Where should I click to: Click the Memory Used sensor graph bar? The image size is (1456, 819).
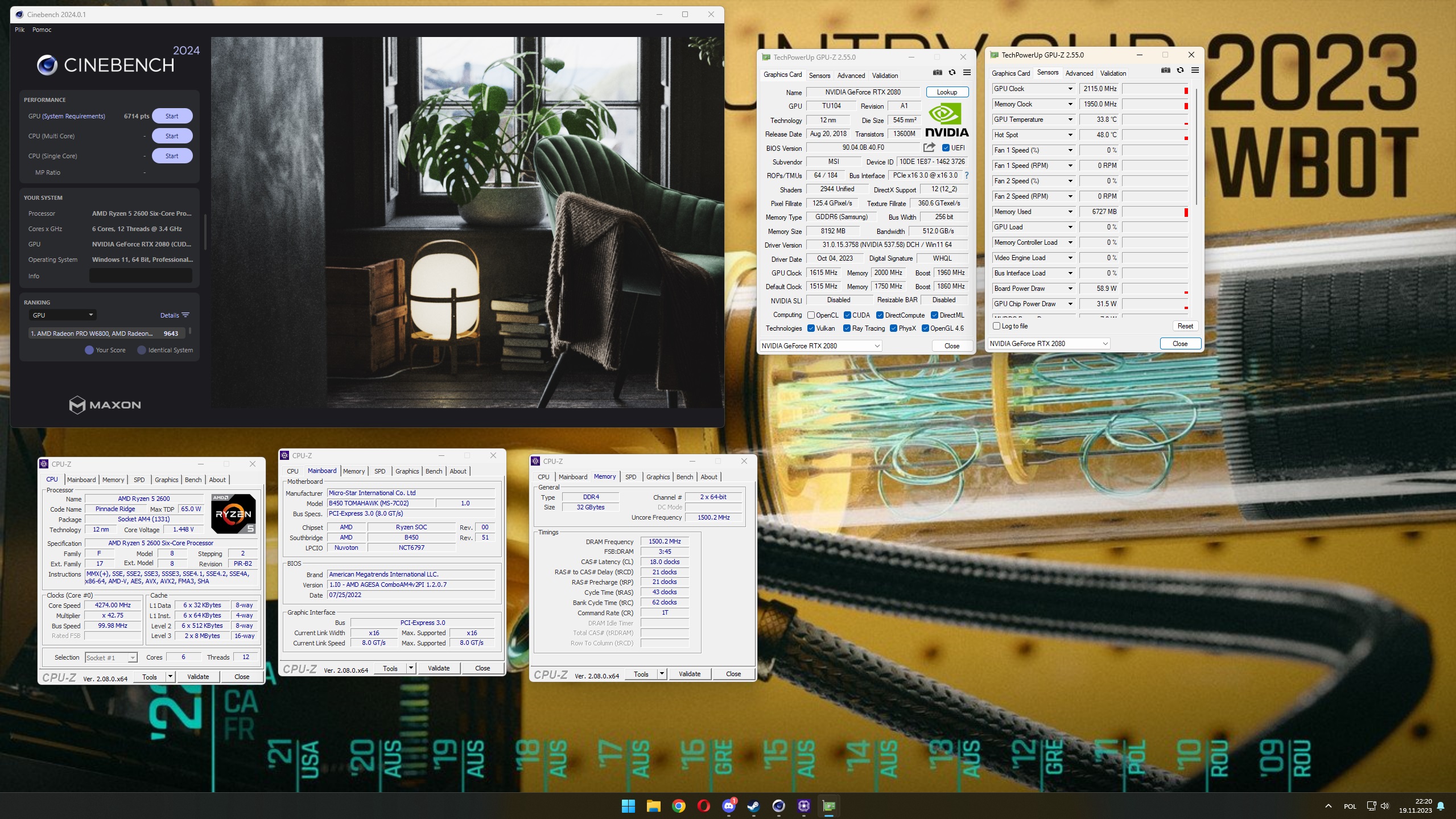coord(1154,212)
